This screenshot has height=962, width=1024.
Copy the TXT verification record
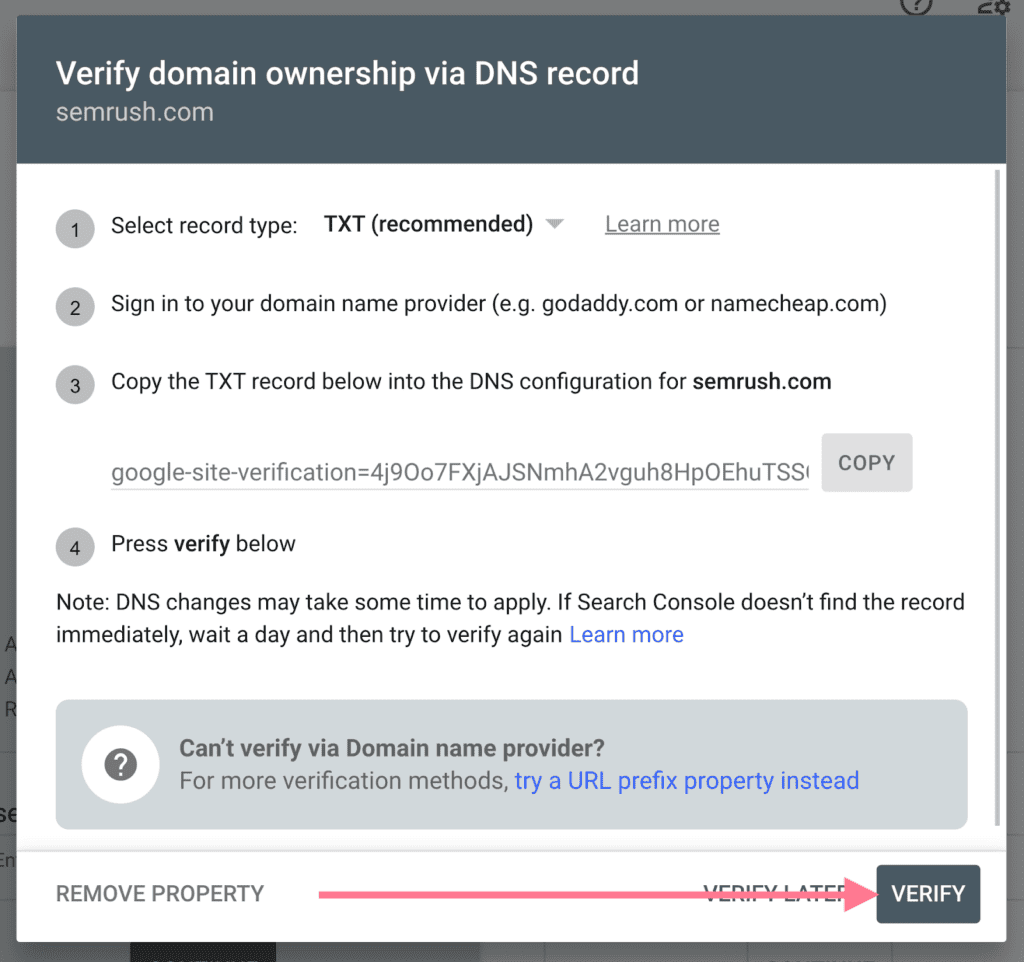(866, 462)
